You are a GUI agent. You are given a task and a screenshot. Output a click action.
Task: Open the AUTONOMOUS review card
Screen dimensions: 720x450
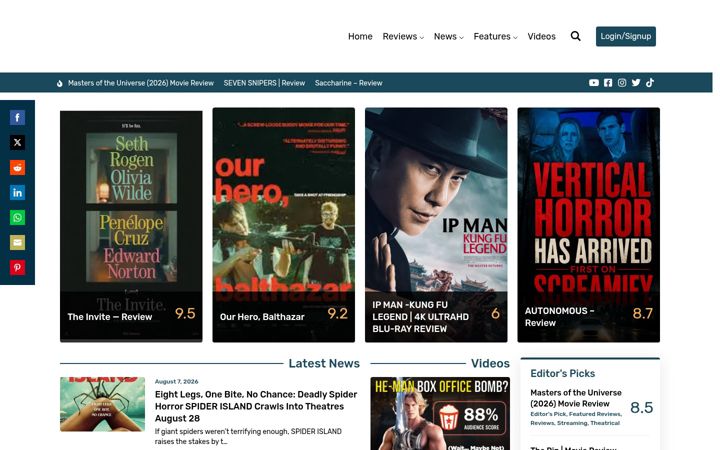589,225
